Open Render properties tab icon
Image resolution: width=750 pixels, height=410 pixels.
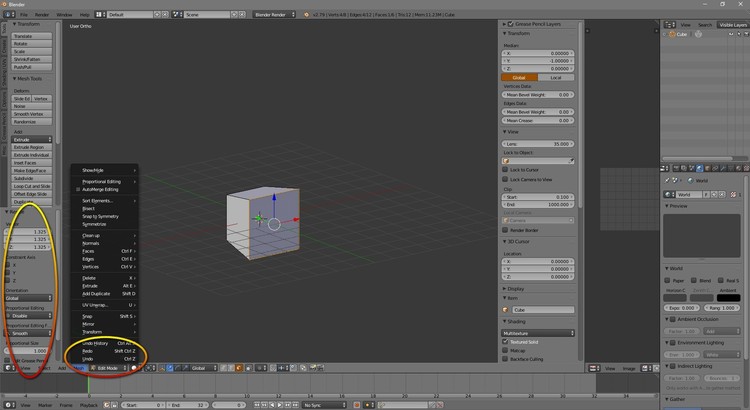click(676, 168)
